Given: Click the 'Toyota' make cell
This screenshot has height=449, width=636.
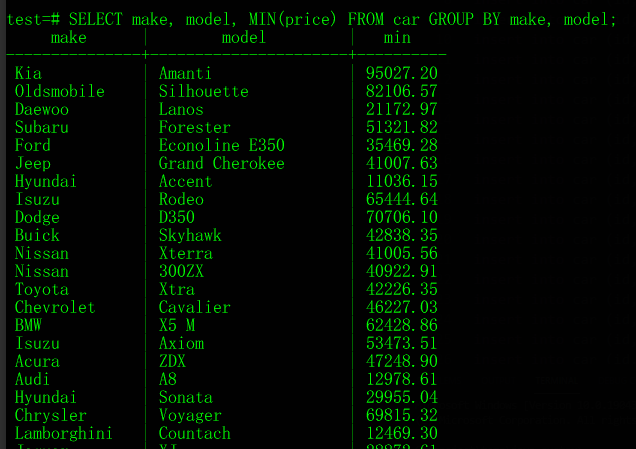Looking at the screenshot, I should point(42,289).
